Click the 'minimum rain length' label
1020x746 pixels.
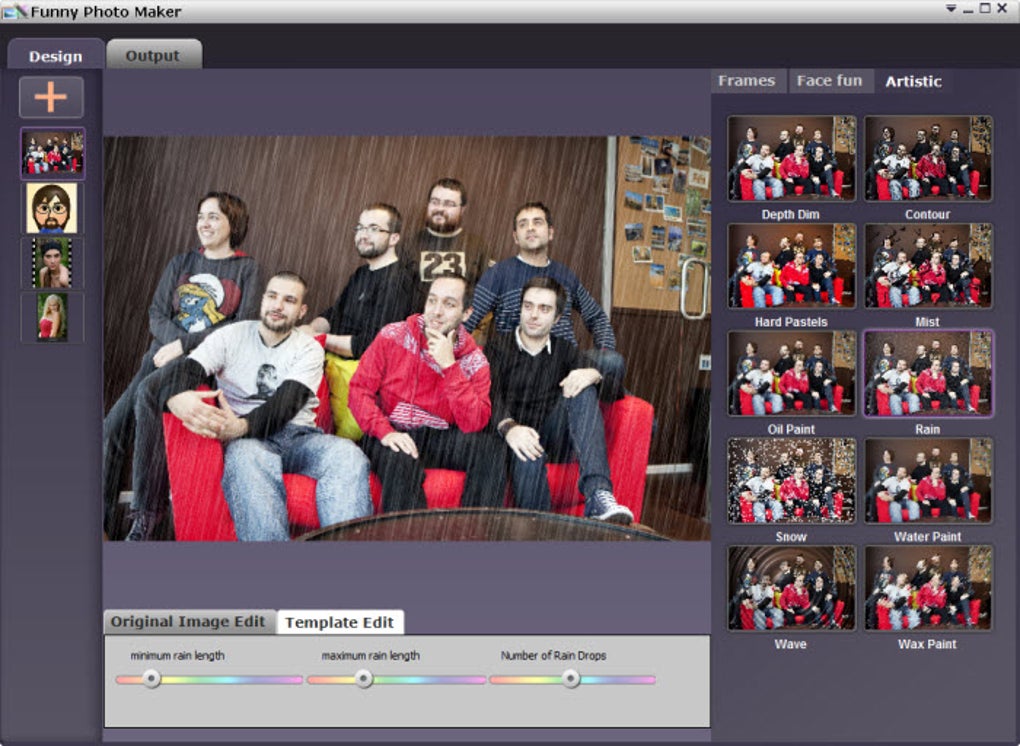(178, 656)
